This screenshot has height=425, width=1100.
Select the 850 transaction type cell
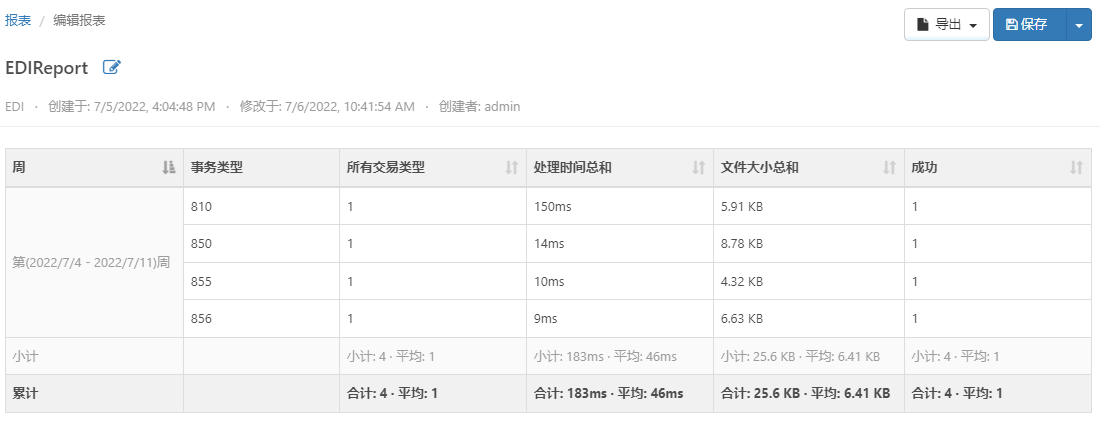[202, 244]
